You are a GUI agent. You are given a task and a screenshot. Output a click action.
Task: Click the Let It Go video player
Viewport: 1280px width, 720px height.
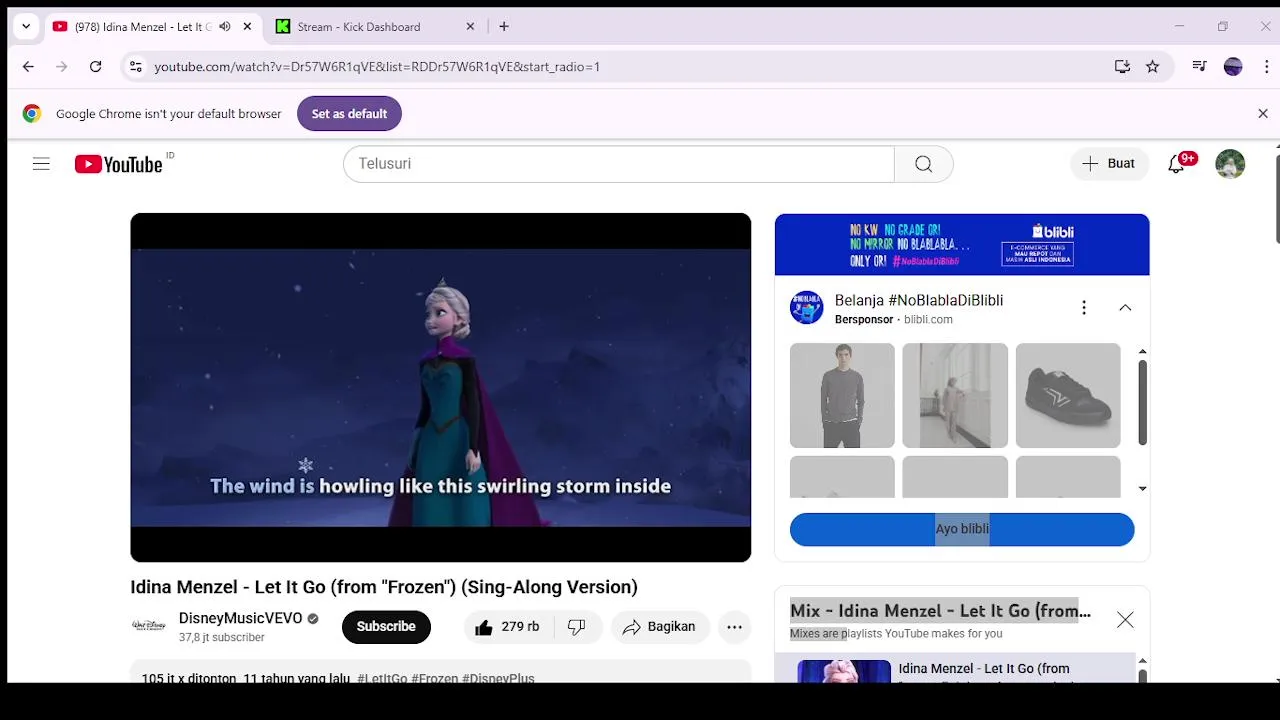[x=440, y=388]
